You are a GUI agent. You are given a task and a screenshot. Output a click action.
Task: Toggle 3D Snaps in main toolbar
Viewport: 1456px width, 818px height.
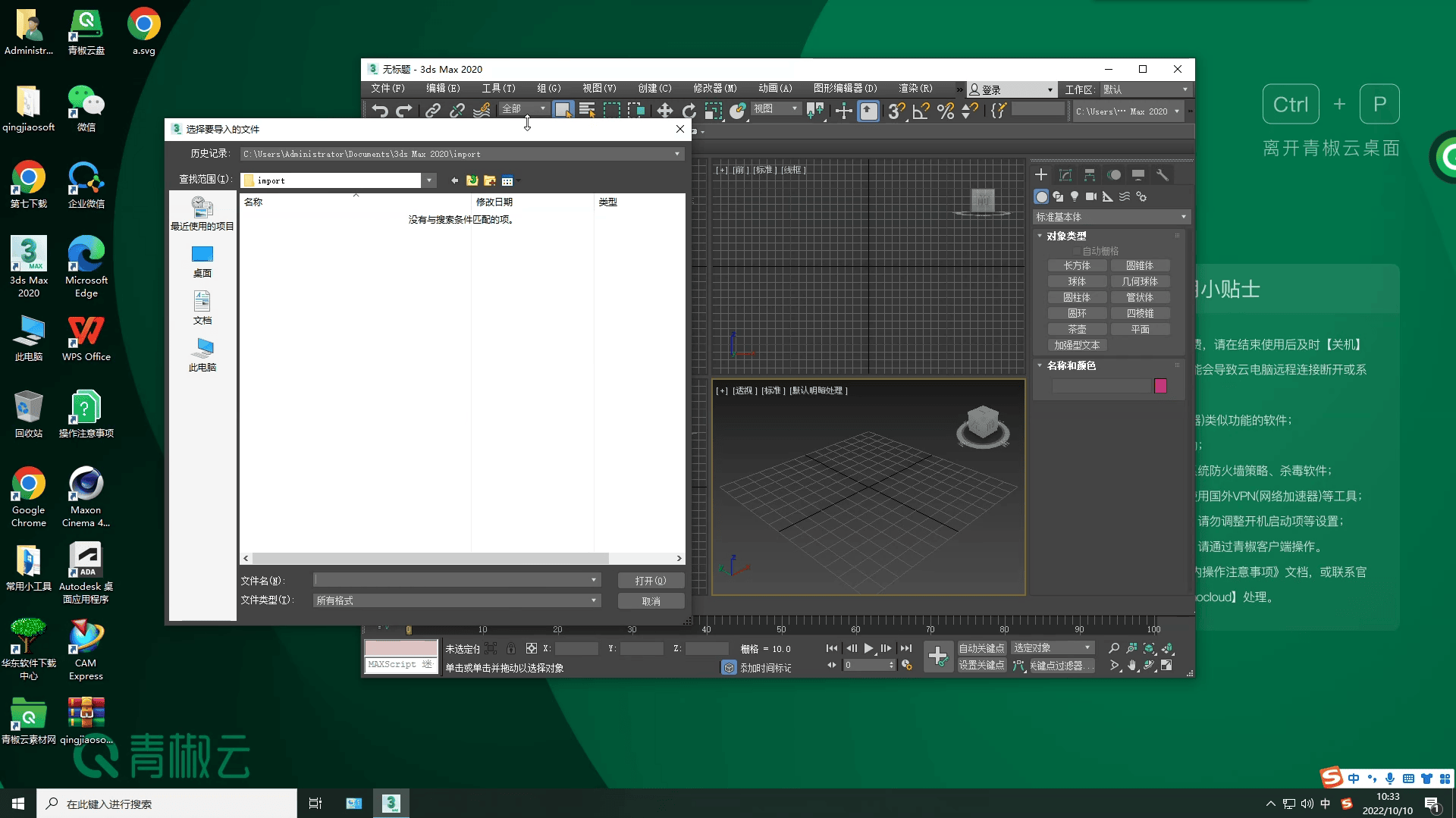coord(896,111)
